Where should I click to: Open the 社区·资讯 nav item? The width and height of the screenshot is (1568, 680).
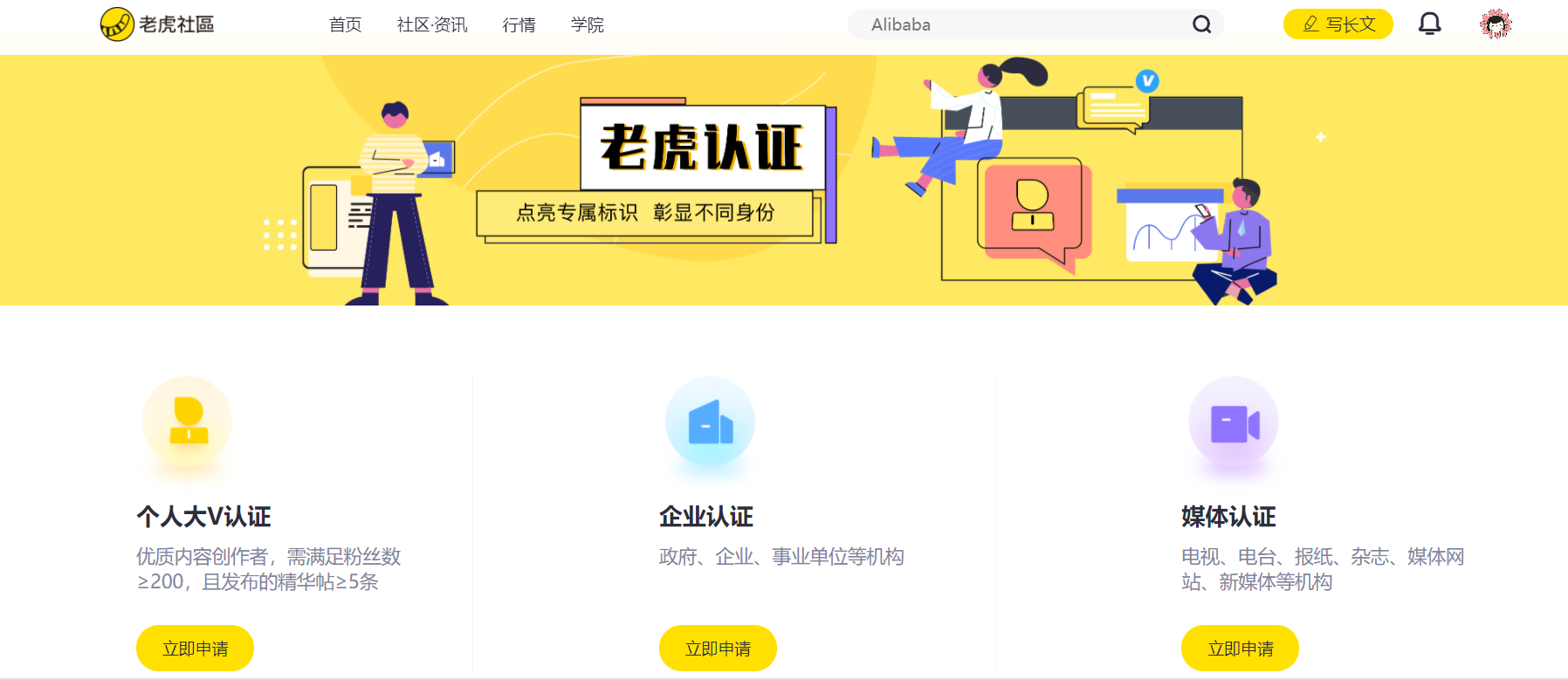pyautogui.click(x=432, y=24)
